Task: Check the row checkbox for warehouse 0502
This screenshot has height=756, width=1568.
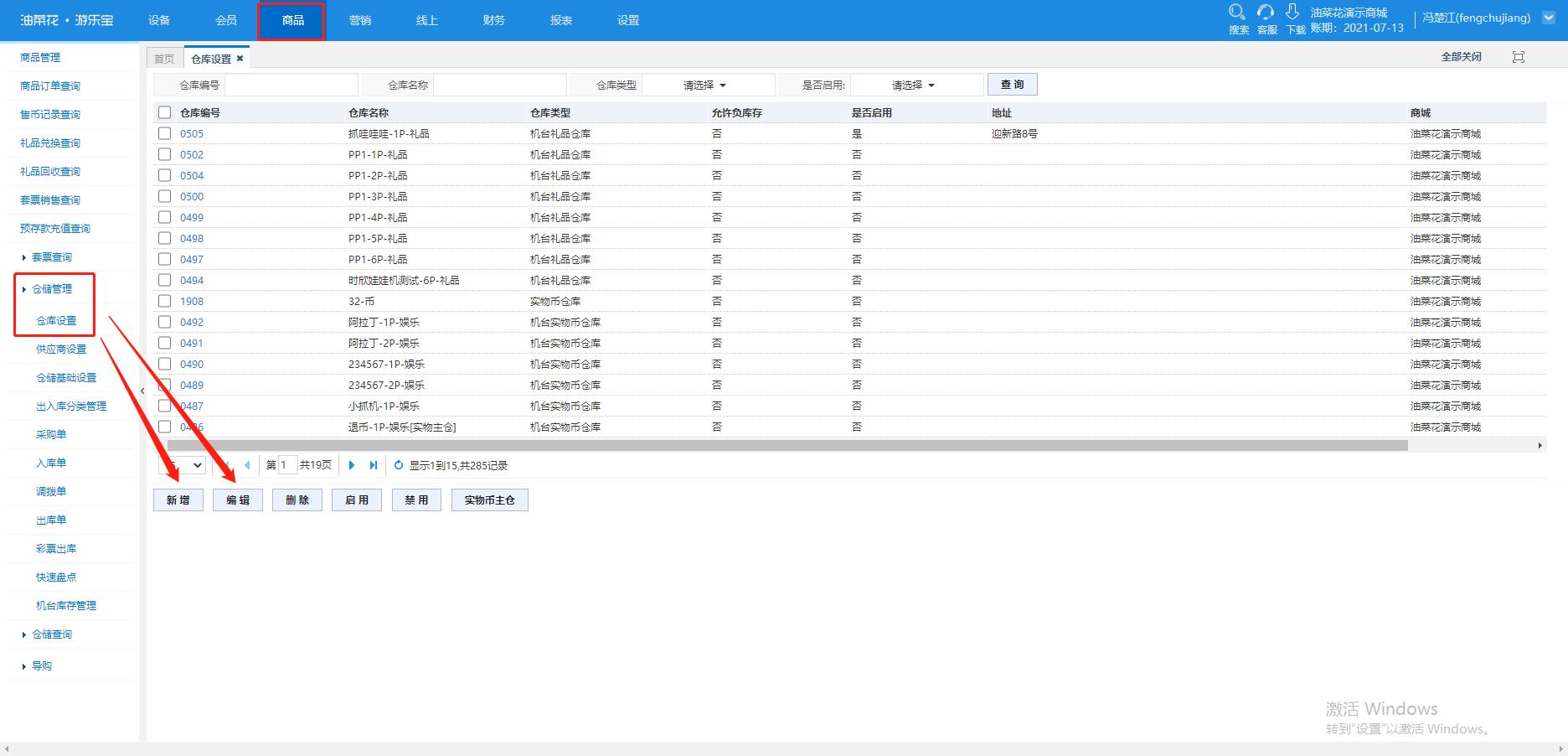Action: pyautogui.click(x=164, y=154)
